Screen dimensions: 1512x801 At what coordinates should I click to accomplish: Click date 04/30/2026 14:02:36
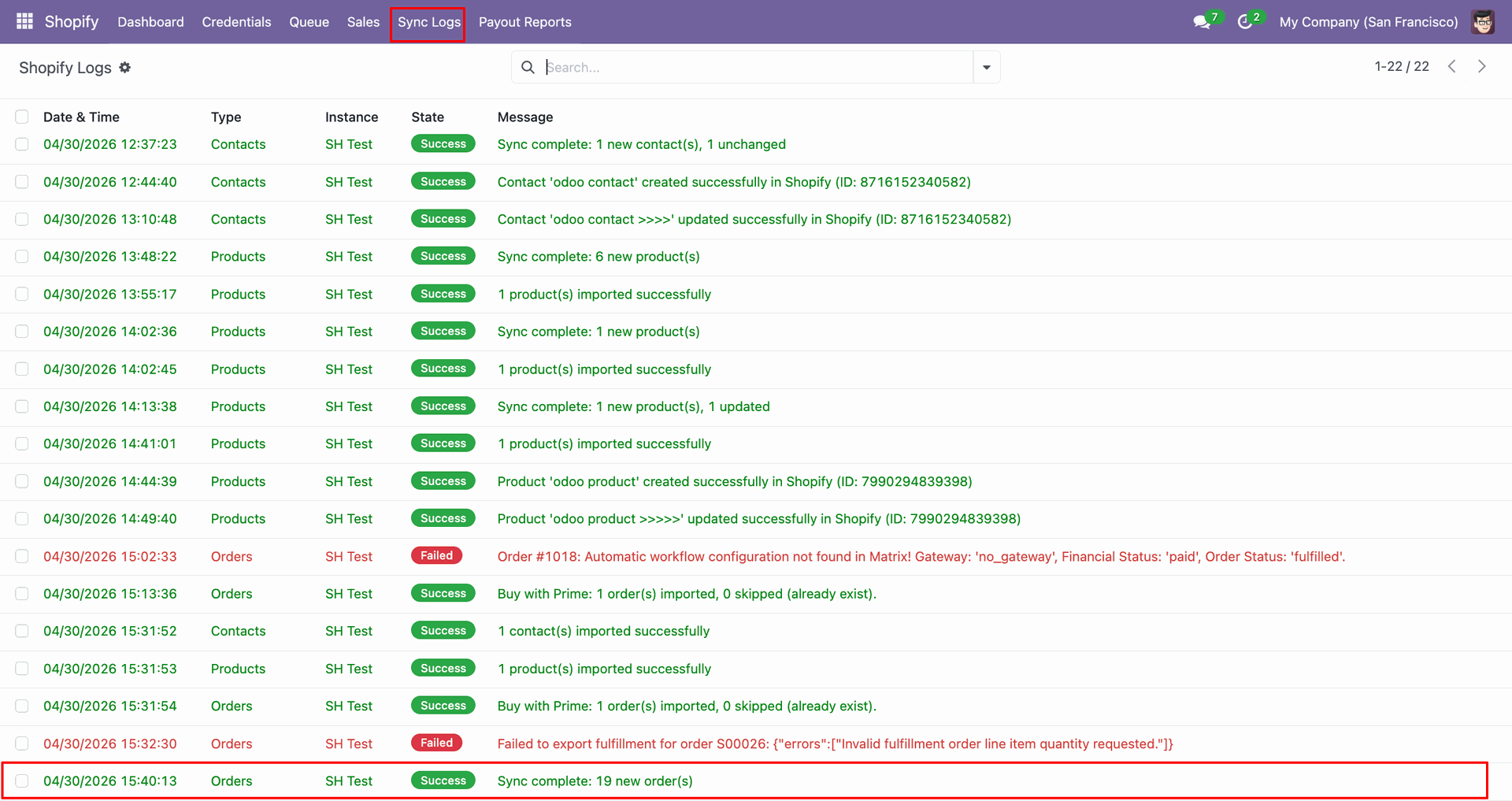click(x=110, y=332)
